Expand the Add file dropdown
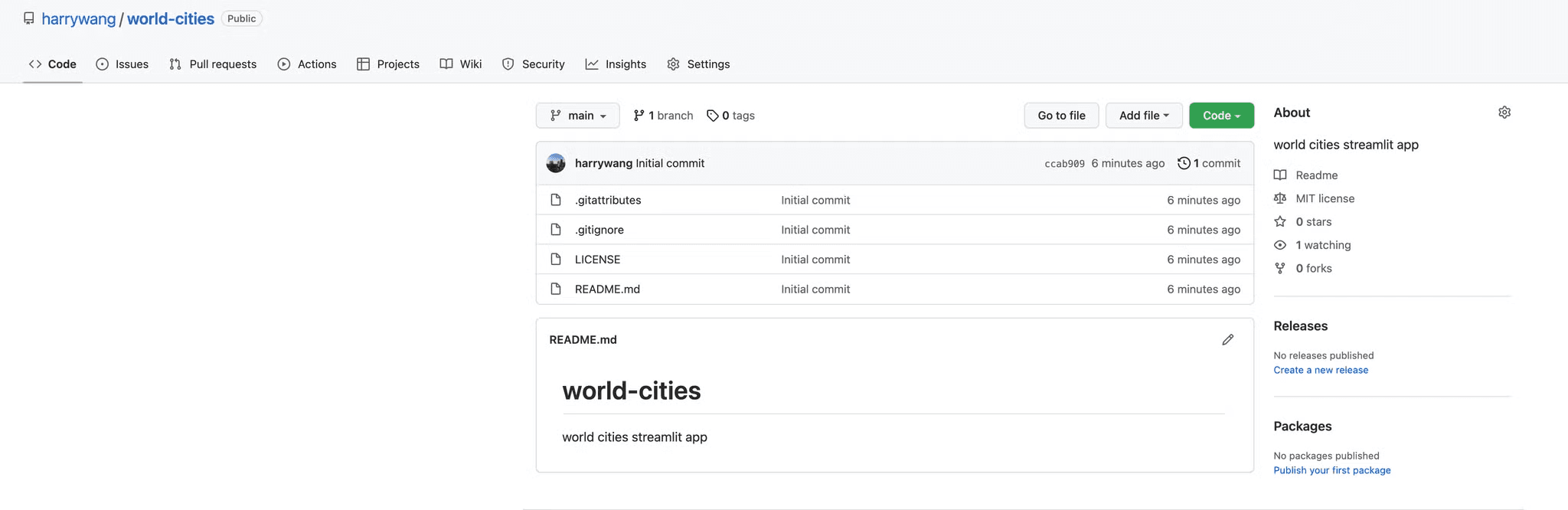Screen dimensions: 1568x510 [1144, 116]
